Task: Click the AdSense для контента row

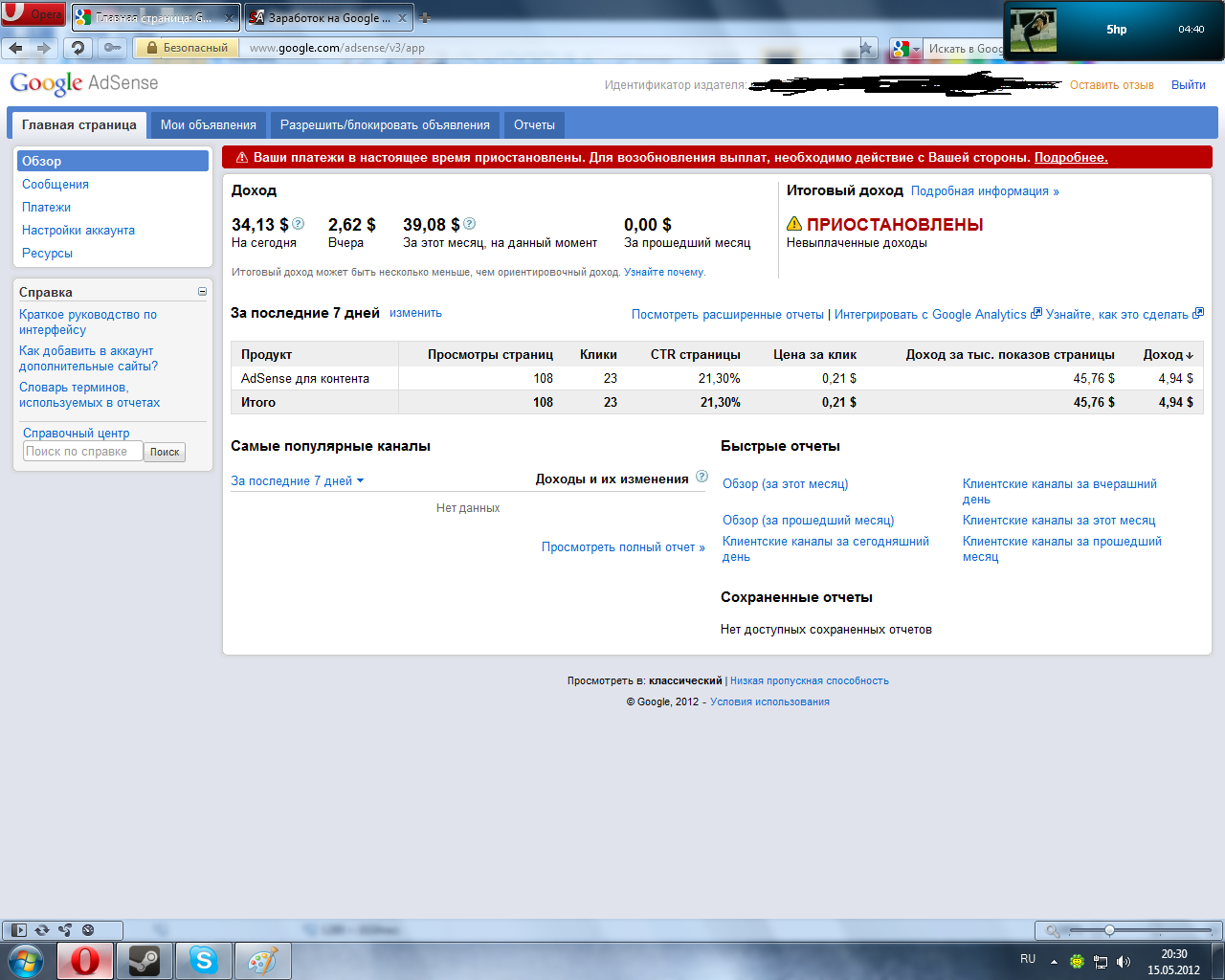Action: pyautogui.click(x=717, y=378)
